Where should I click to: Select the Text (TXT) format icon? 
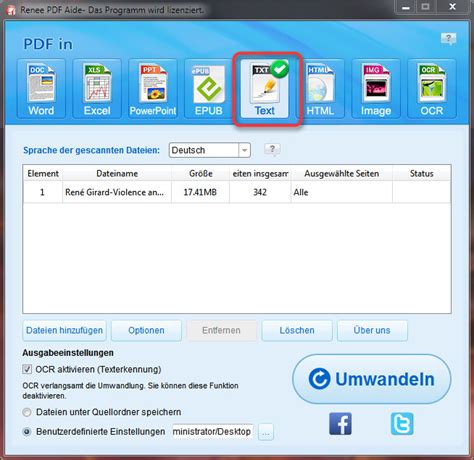pos(265,89)
